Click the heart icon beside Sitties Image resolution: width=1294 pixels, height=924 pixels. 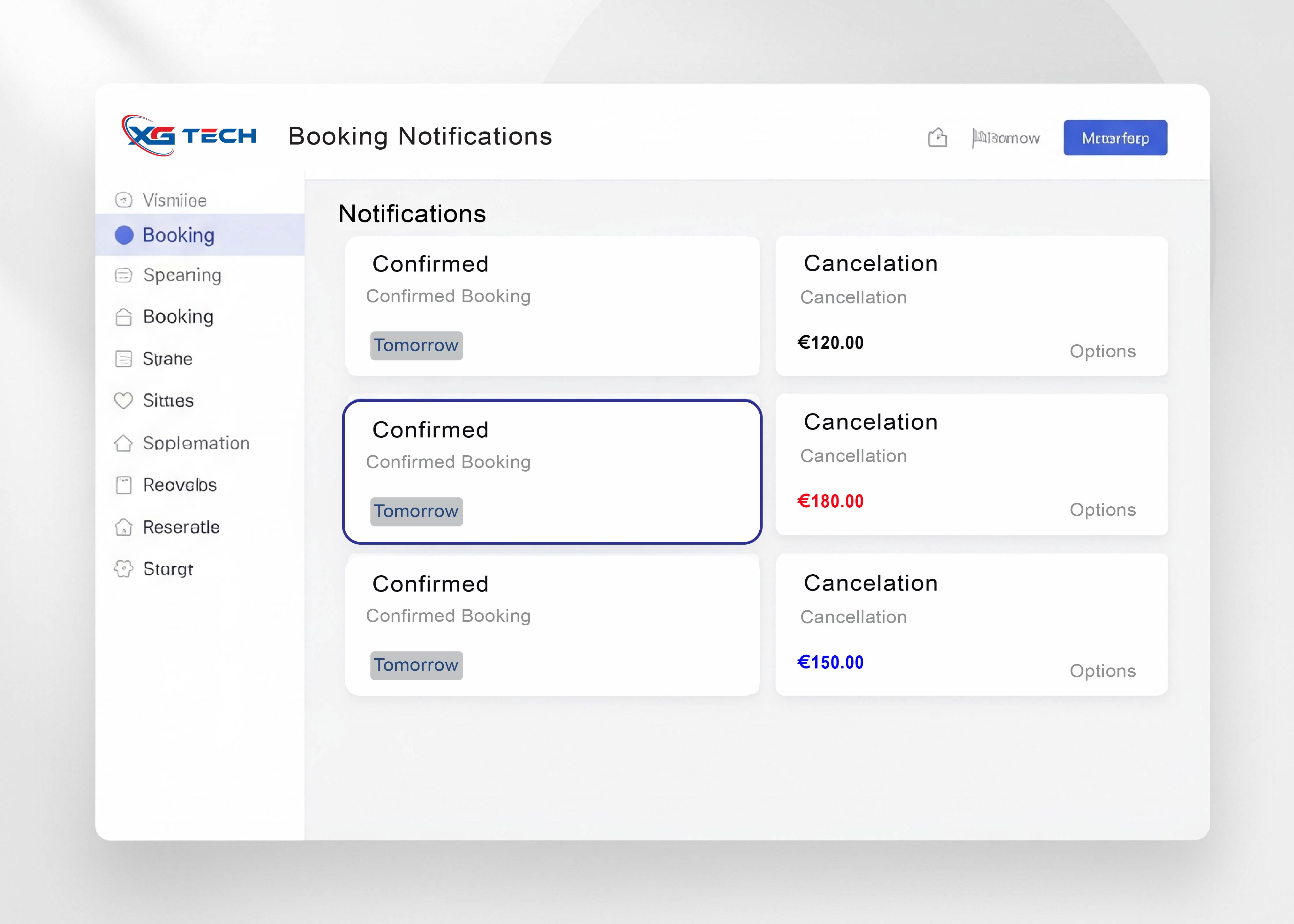(x=124, y=400)
